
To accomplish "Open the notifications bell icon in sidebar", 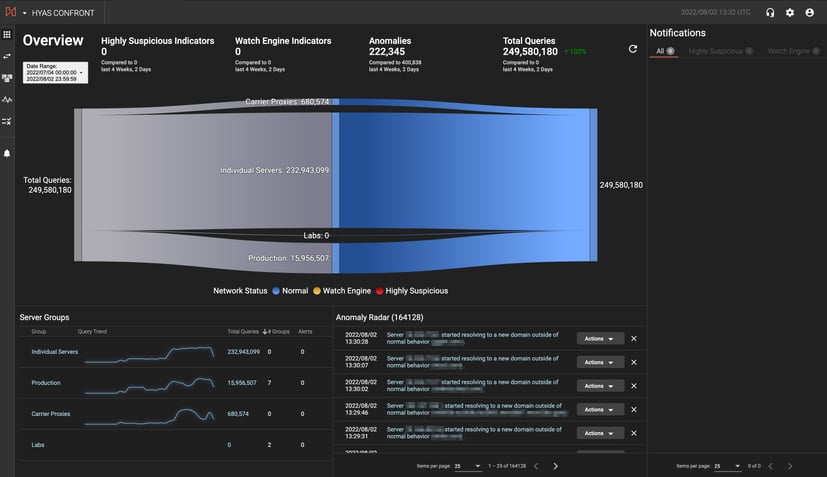I will click(x=7, y=154).
